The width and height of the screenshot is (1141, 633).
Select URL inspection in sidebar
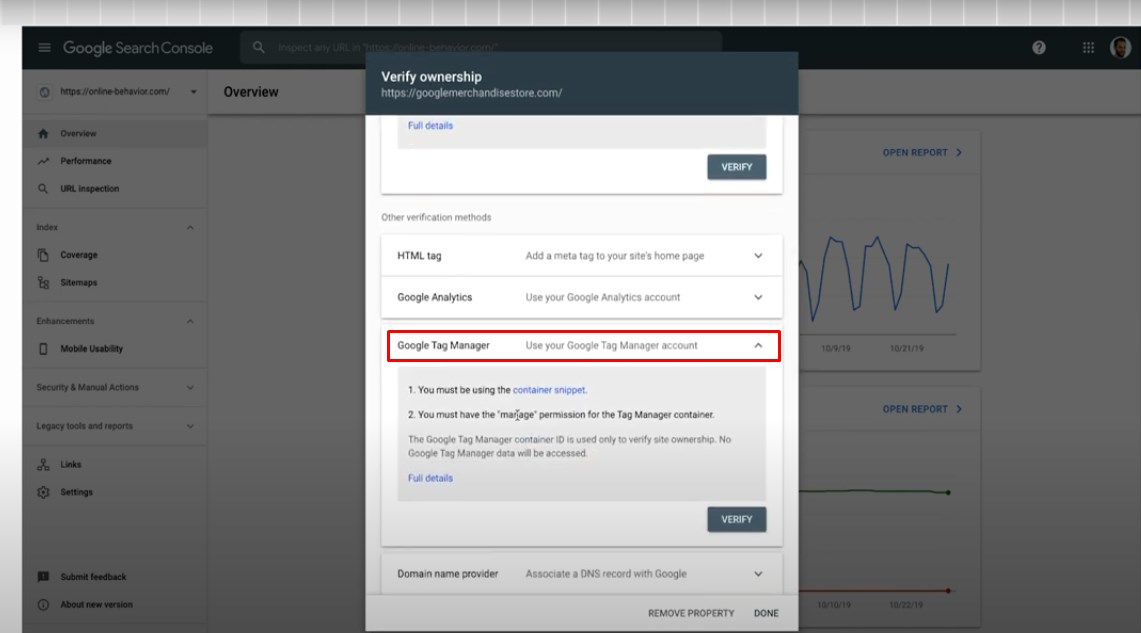coord(90,189)
